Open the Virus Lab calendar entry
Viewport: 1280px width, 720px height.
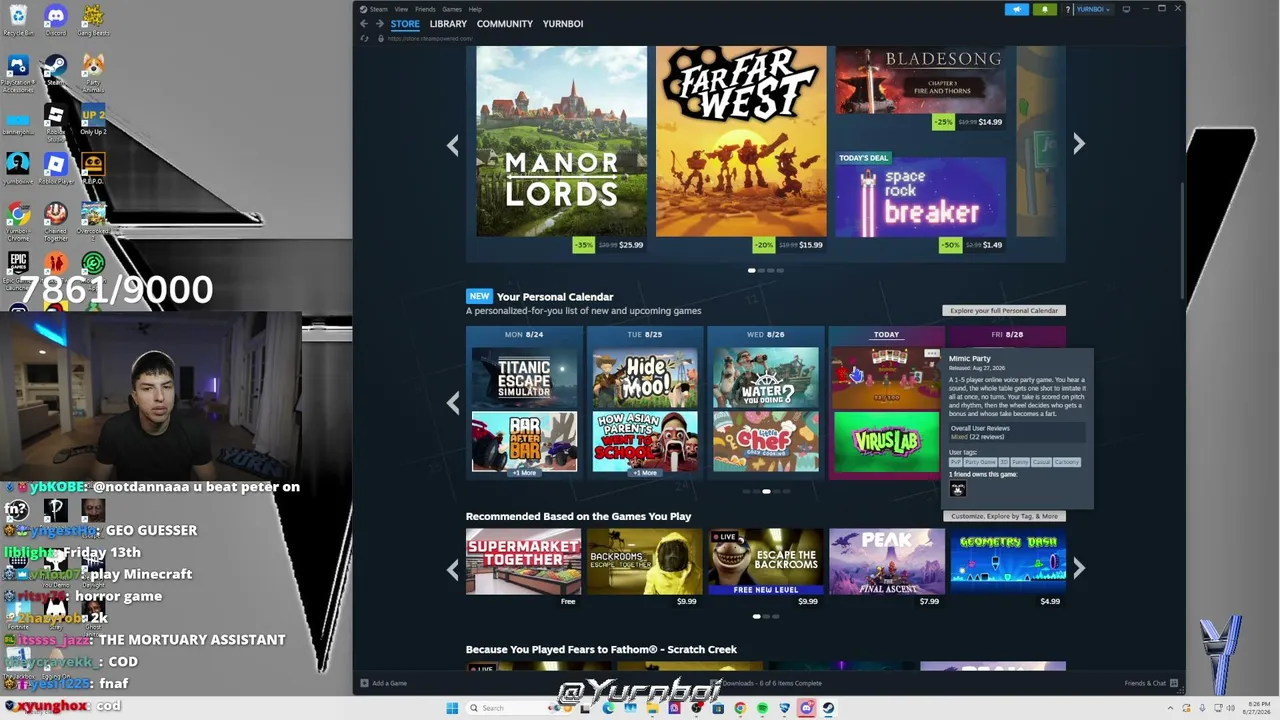886,441
